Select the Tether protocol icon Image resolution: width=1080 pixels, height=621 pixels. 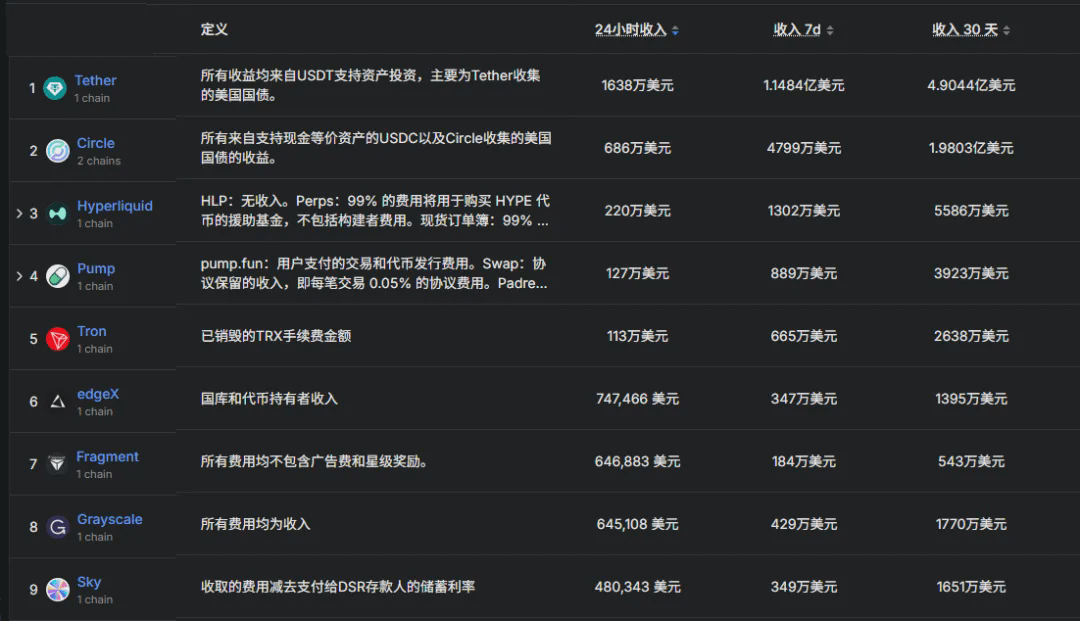(x=58, y=87)
